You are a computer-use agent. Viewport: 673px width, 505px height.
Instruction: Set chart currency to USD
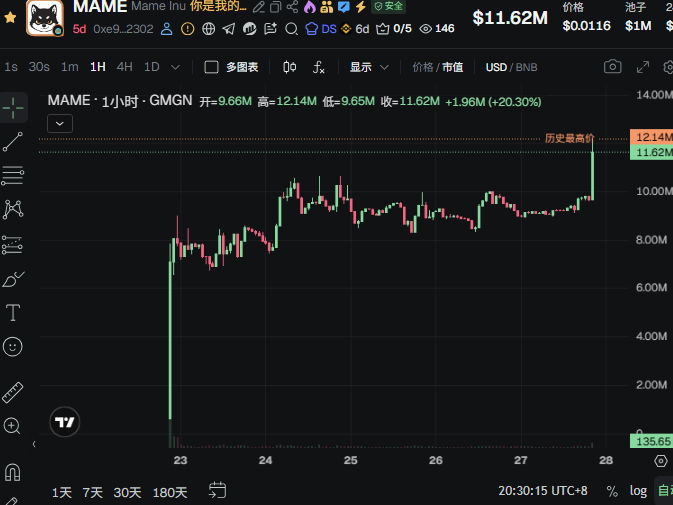(496, 67)
